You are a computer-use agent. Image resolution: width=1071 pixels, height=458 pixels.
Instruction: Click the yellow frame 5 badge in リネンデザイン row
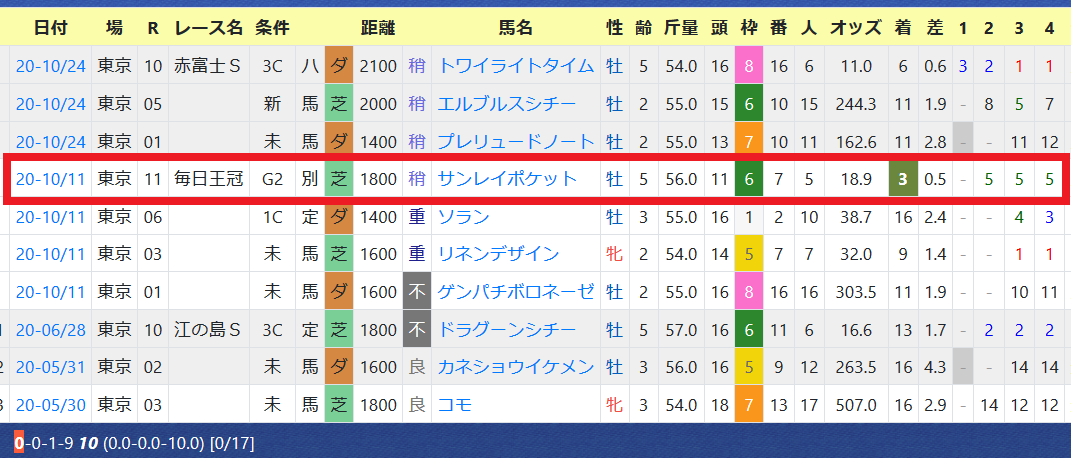point(749,255)
